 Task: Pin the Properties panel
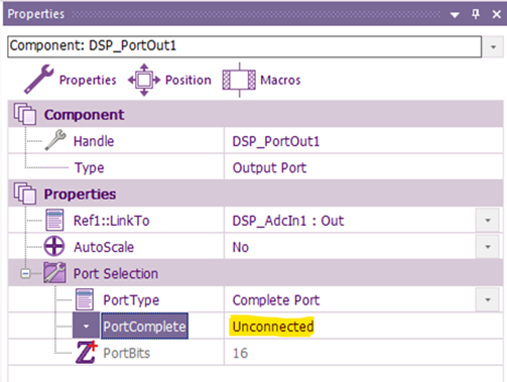tap(476, 14)
